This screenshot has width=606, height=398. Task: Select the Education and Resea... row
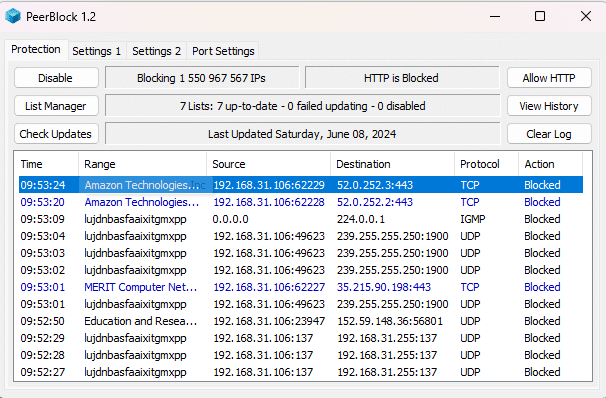(x=301, y=321)
